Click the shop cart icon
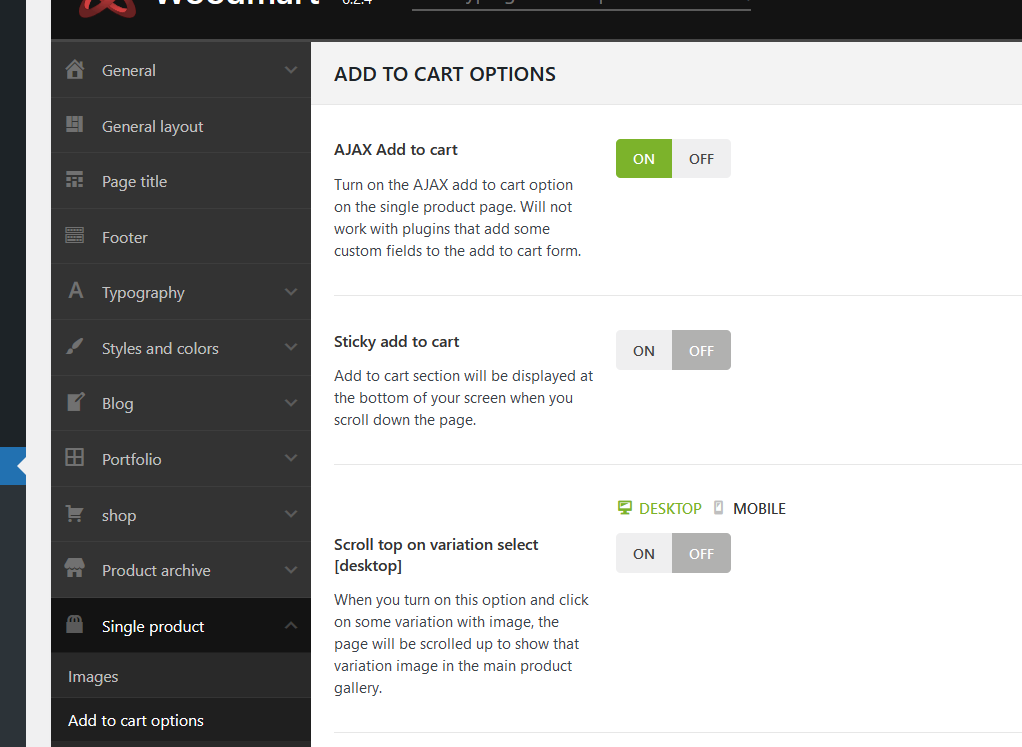Screen dimensions: 1022x747 (x=74, y=514)
